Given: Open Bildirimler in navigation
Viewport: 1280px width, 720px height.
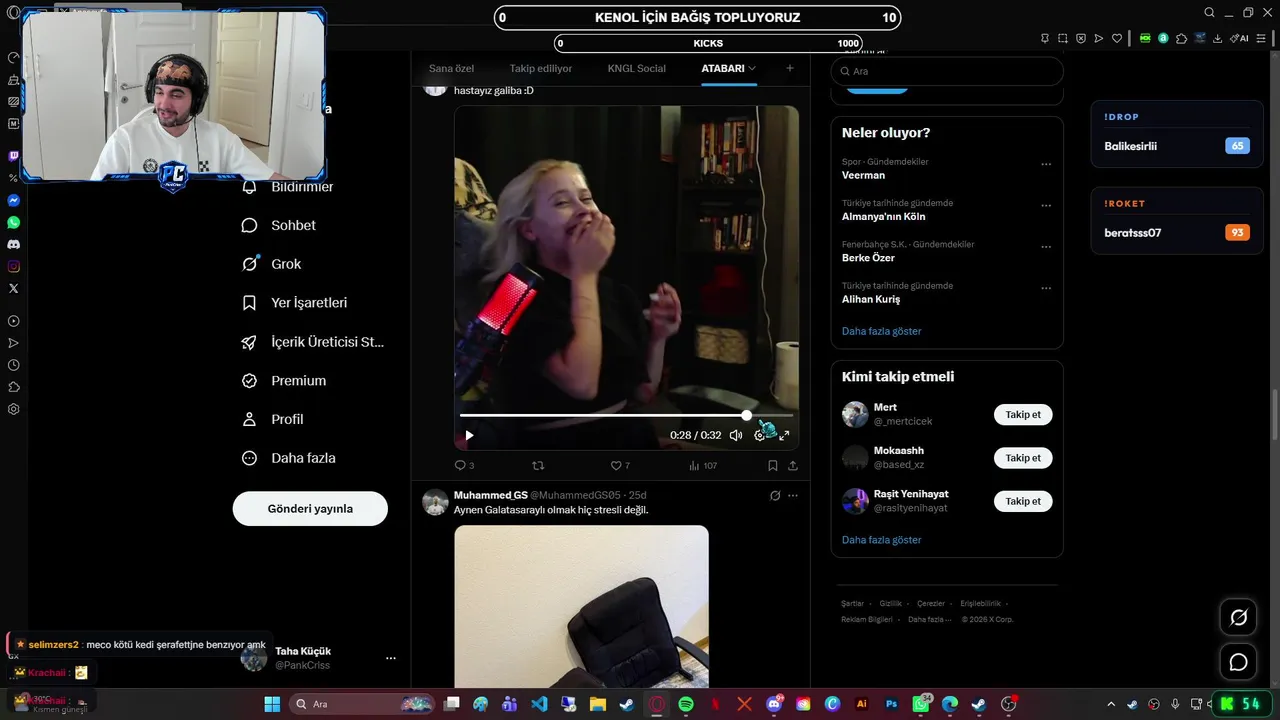Looking at the screenshot, I should coord(288,187).
